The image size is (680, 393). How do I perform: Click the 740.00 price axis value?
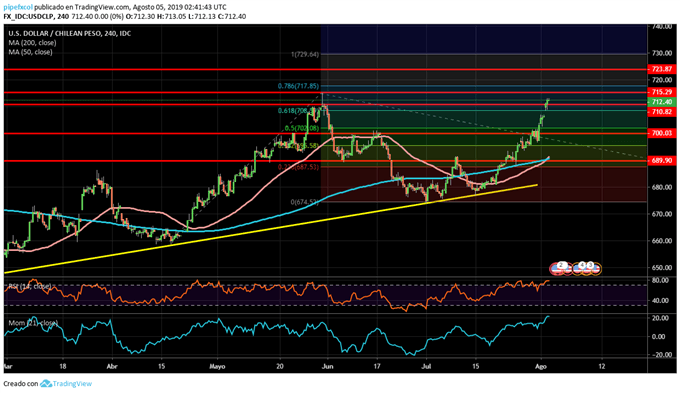point(662,26)
